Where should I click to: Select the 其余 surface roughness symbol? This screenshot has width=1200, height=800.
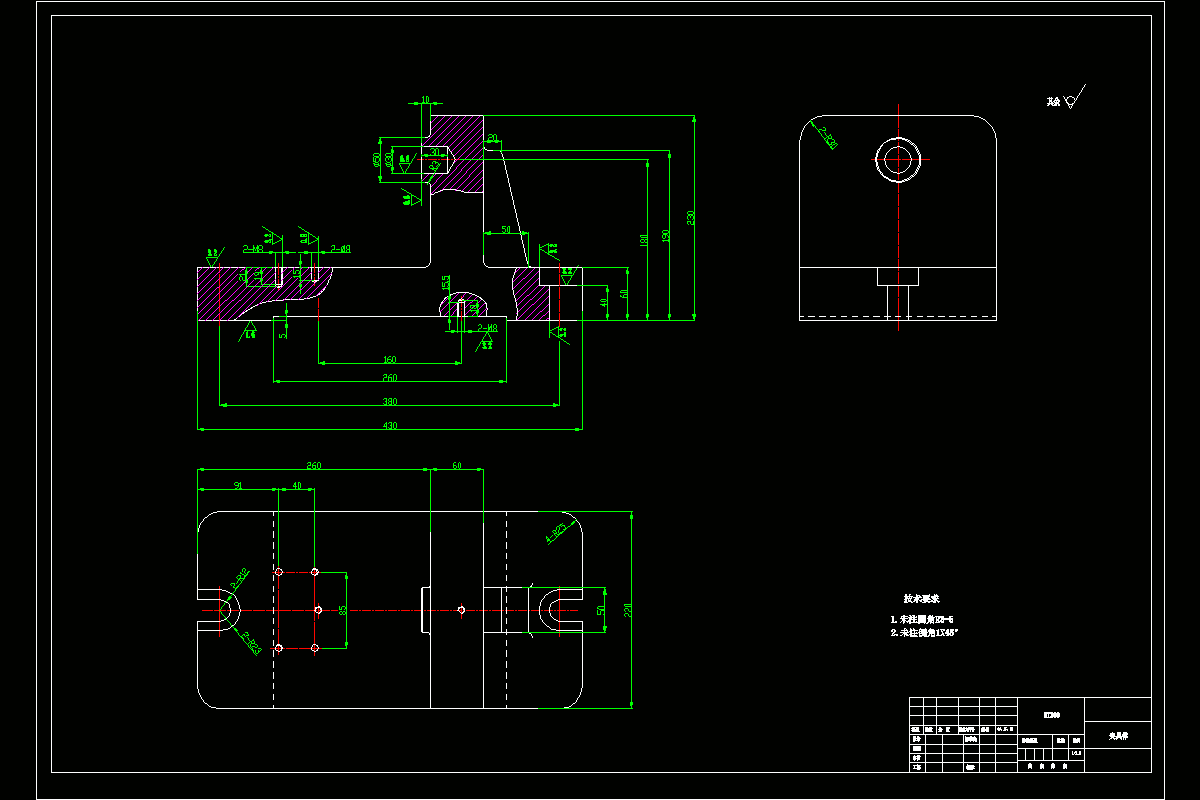(1065, 99)
